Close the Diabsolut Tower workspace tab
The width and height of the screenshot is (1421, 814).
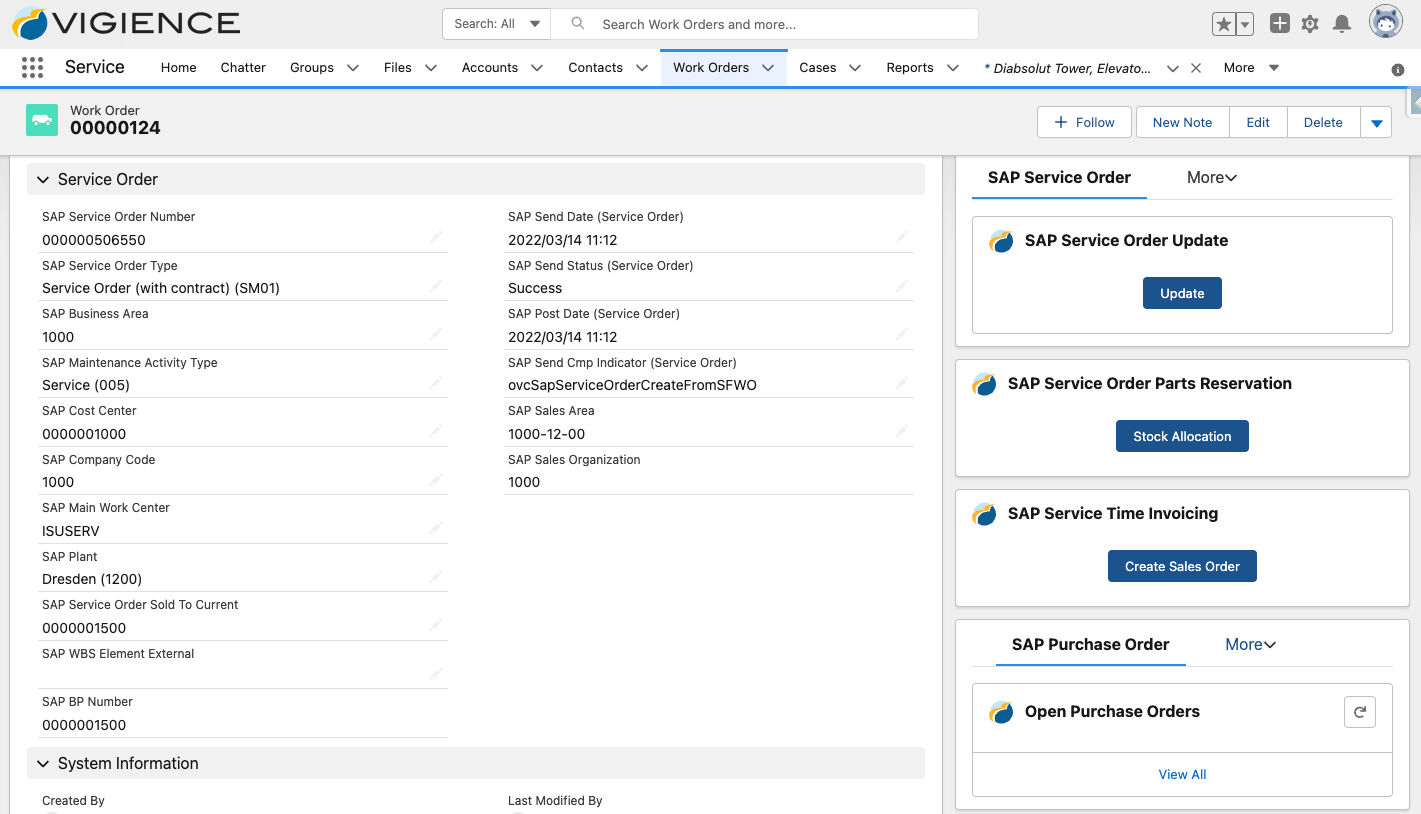point(1195,68)
